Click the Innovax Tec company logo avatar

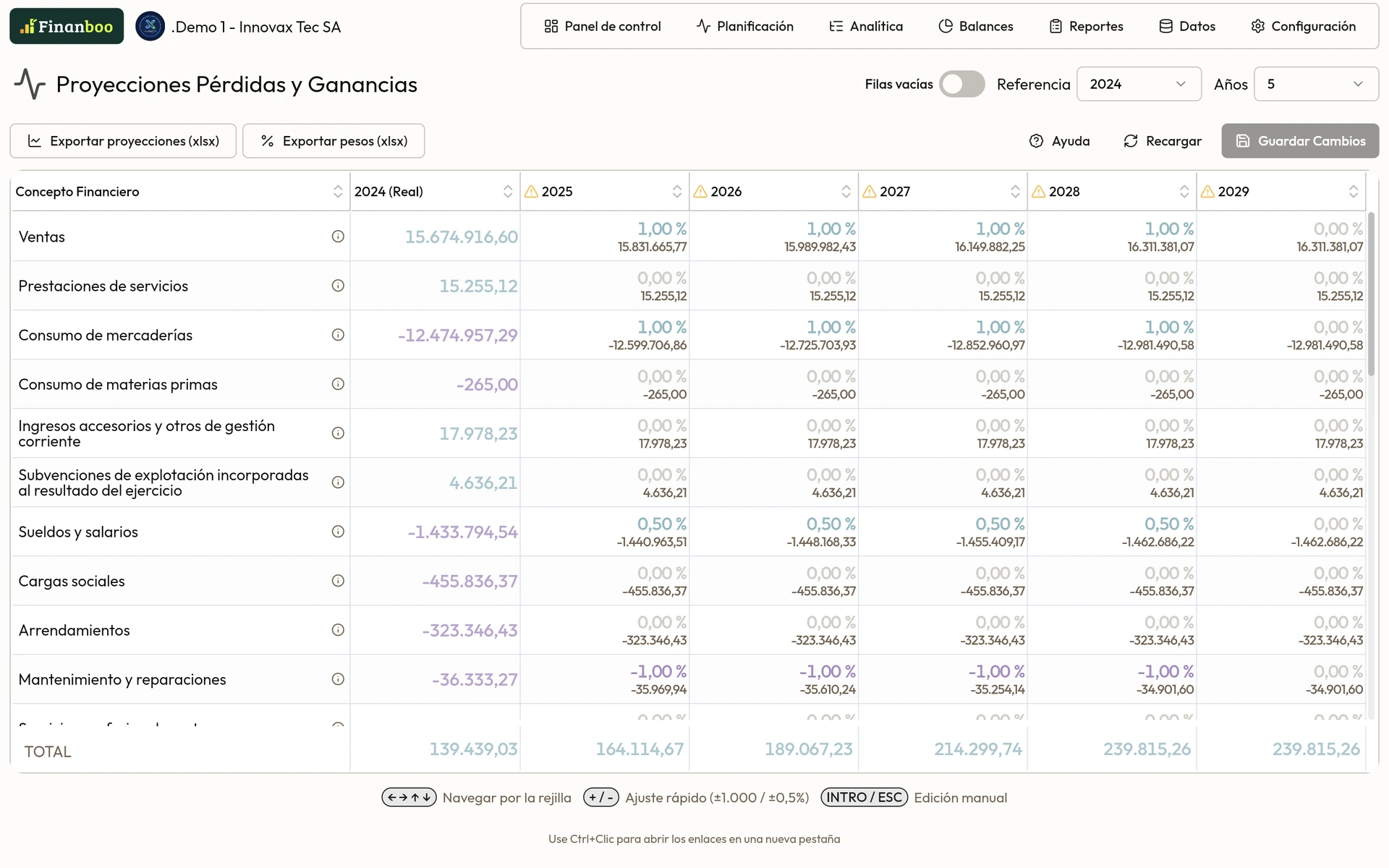[x=150, y=27]
